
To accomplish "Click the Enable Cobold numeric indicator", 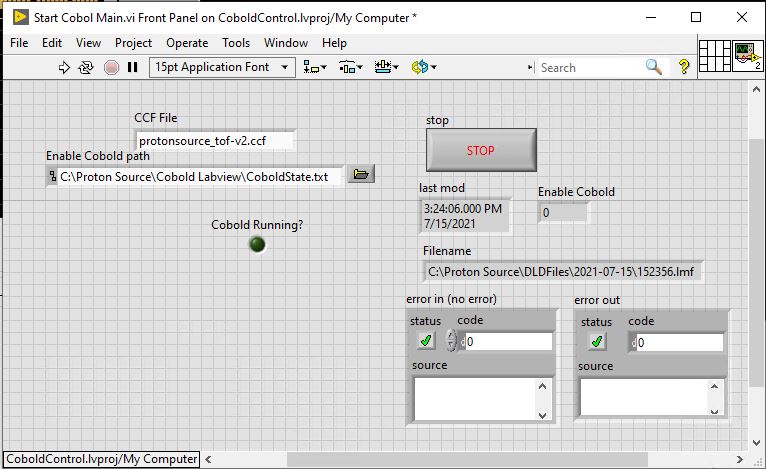I will (563, 213).
